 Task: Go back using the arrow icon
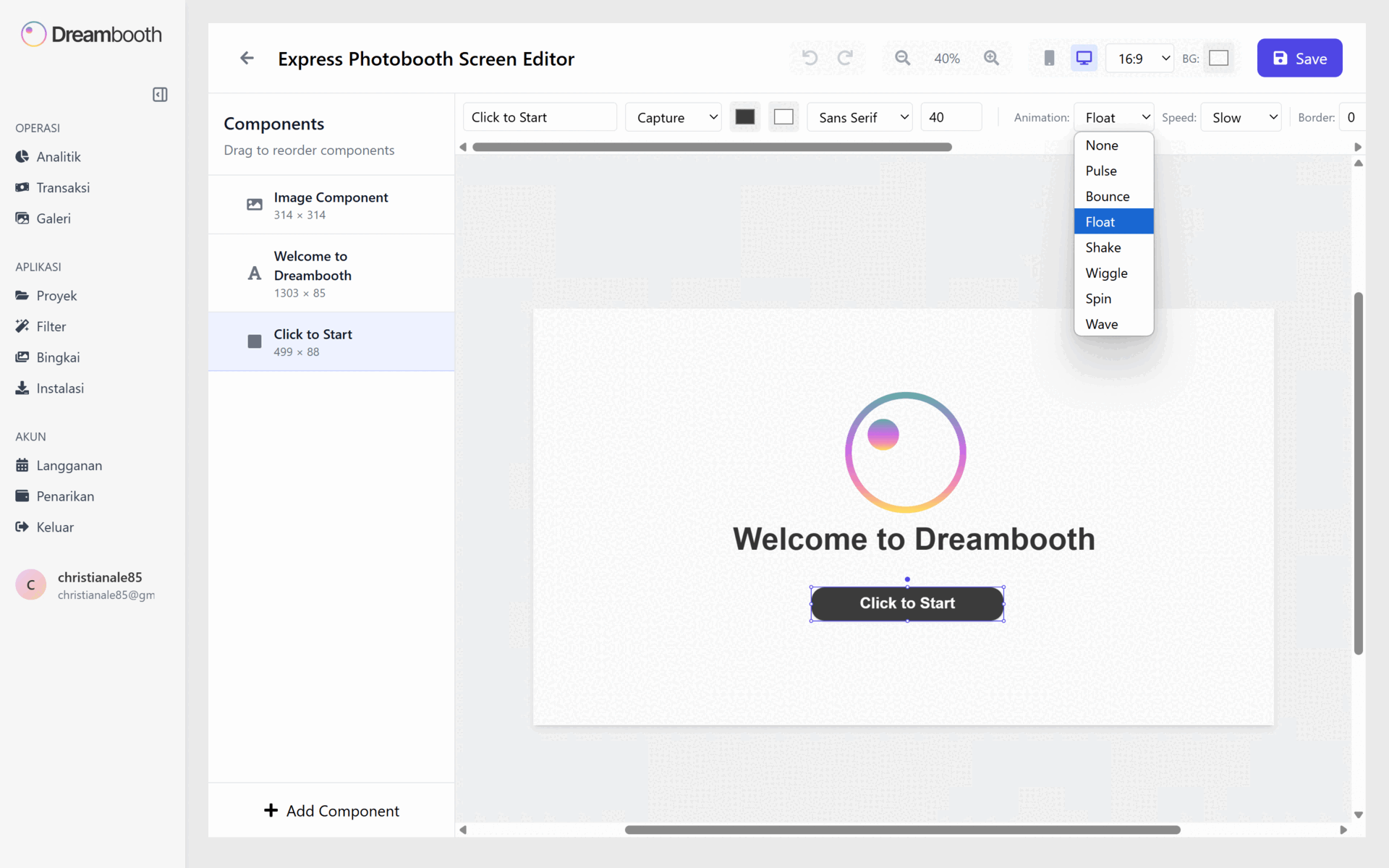pyautogui.click(x=247, y=58)
